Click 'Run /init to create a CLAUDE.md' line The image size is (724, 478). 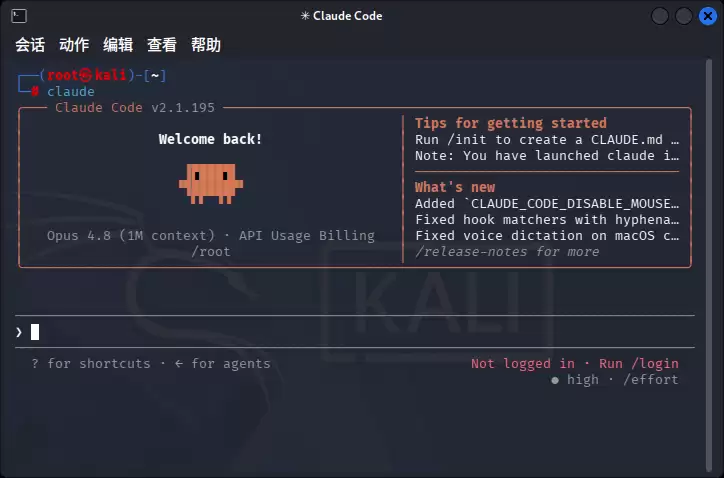pos(547,139)
